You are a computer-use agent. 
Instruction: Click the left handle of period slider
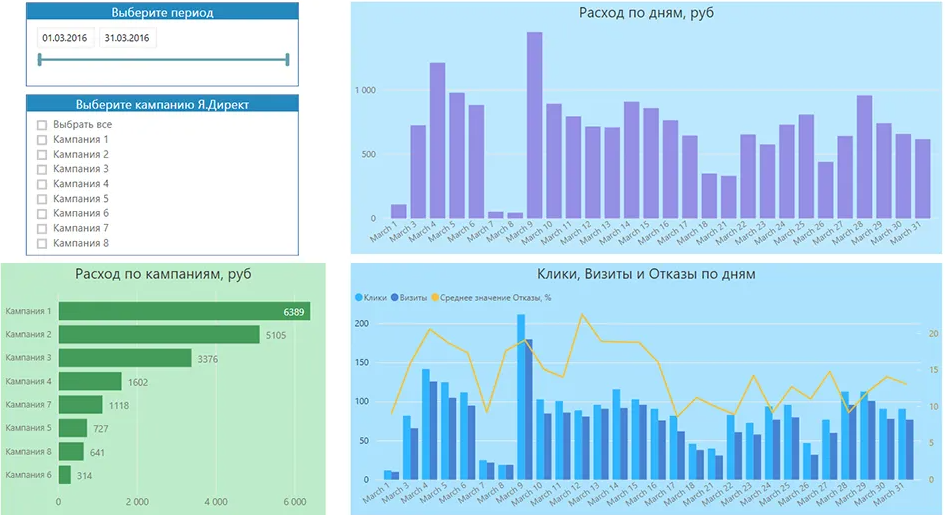pos(39,60)
